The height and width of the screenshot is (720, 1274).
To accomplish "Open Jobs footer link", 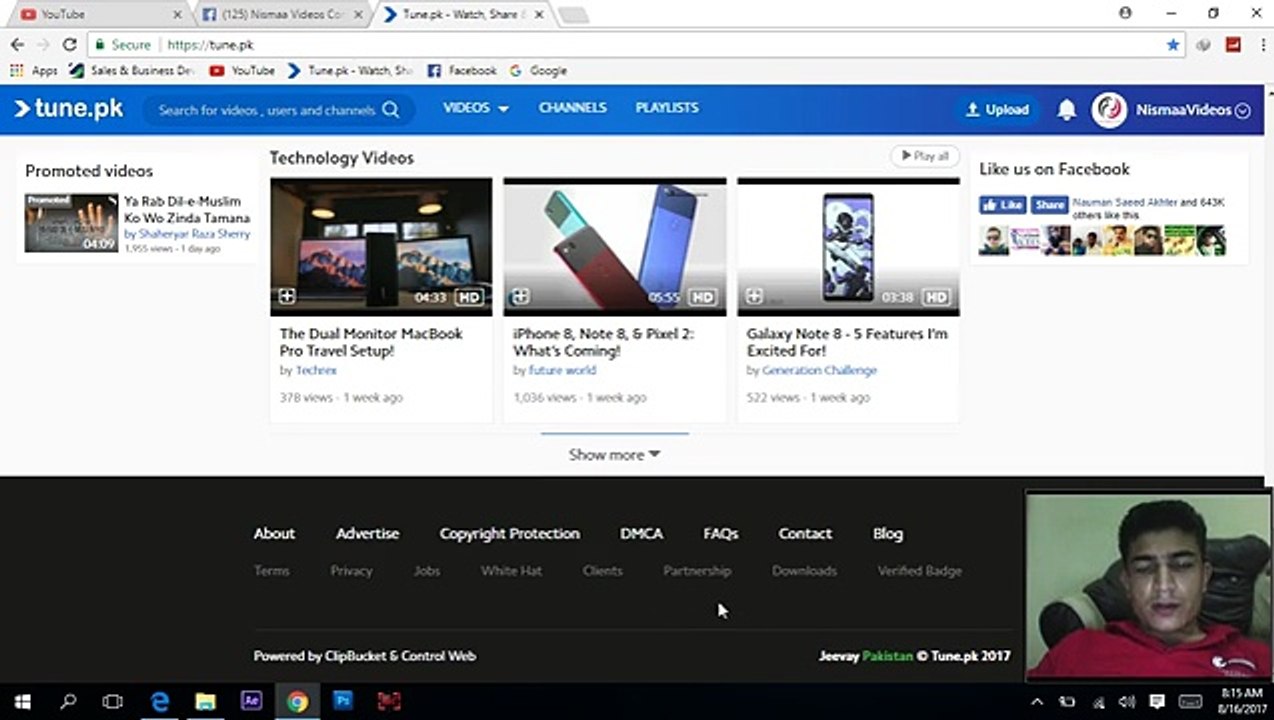I will pos(426,570).
